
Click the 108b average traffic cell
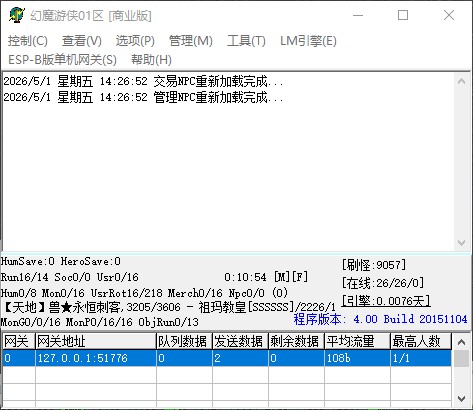pyautogui.click(x=357, y=358)
